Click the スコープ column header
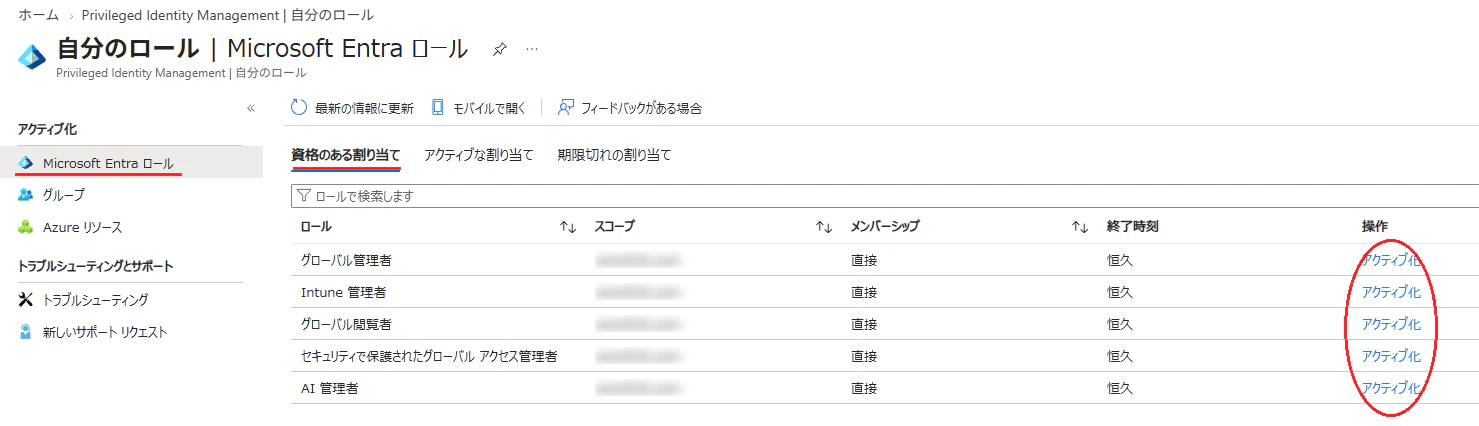The height and width of the screenshot is (426, 1479). click(614, 227)
